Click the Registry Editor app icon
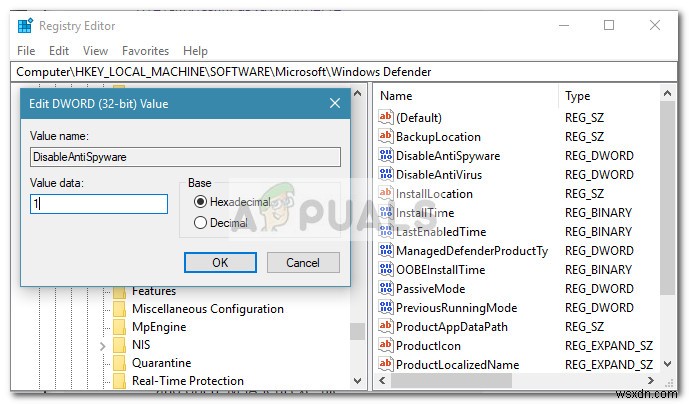This screenshot has height=404, width=689. [x=25, y=26]
